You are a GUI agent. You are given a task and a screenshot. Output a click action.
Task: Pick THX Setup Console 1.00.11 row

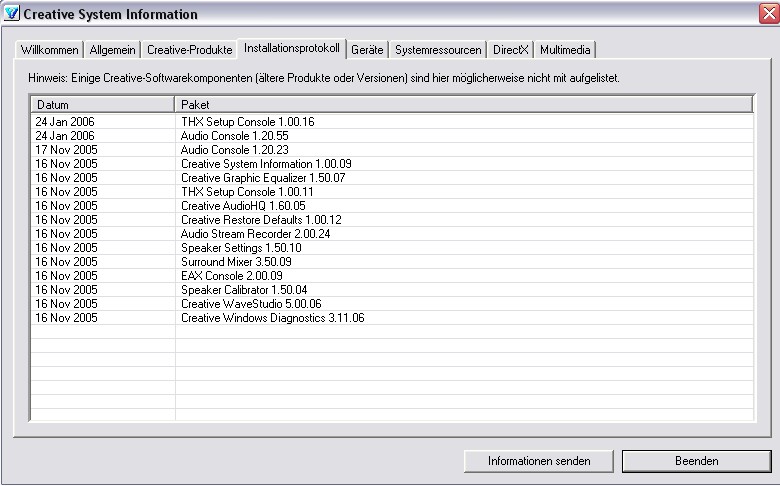click(392, 192)
